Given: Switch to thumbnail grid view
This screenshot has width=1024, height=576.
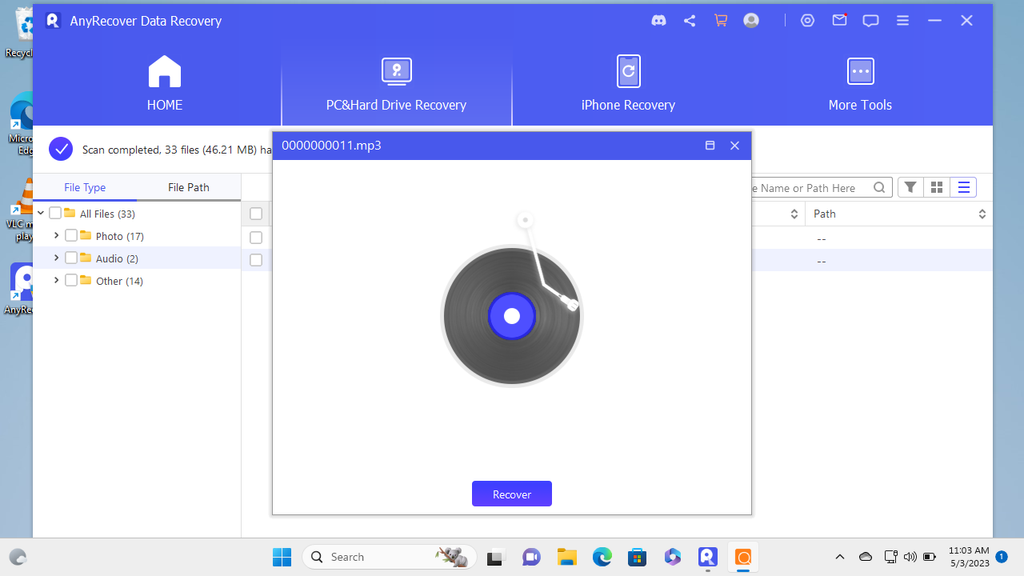Looking at the screenshot, I should [x=936, y=187].
